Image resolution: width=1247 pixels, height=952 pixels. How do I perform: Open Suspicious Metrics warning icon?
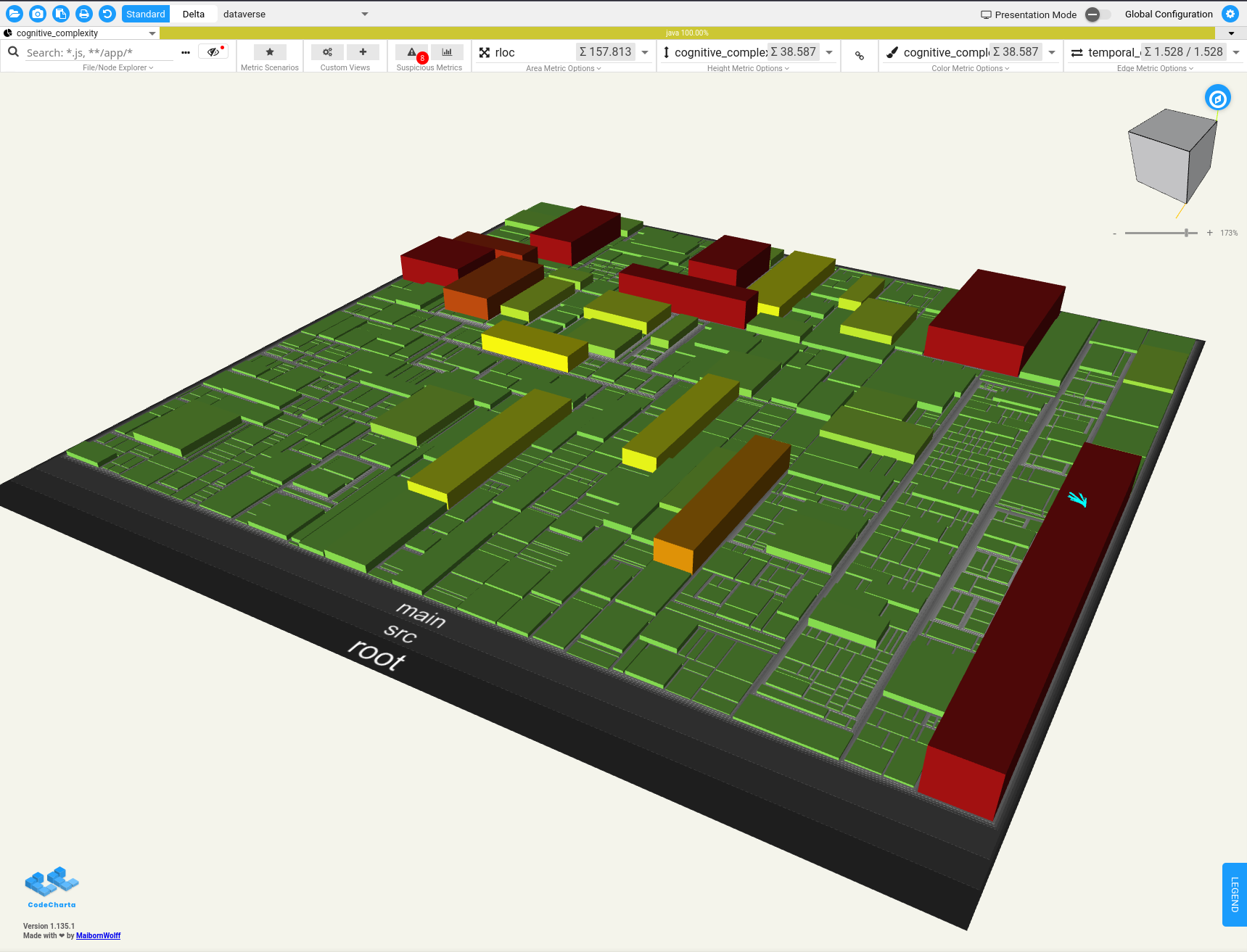coord(412,52)
